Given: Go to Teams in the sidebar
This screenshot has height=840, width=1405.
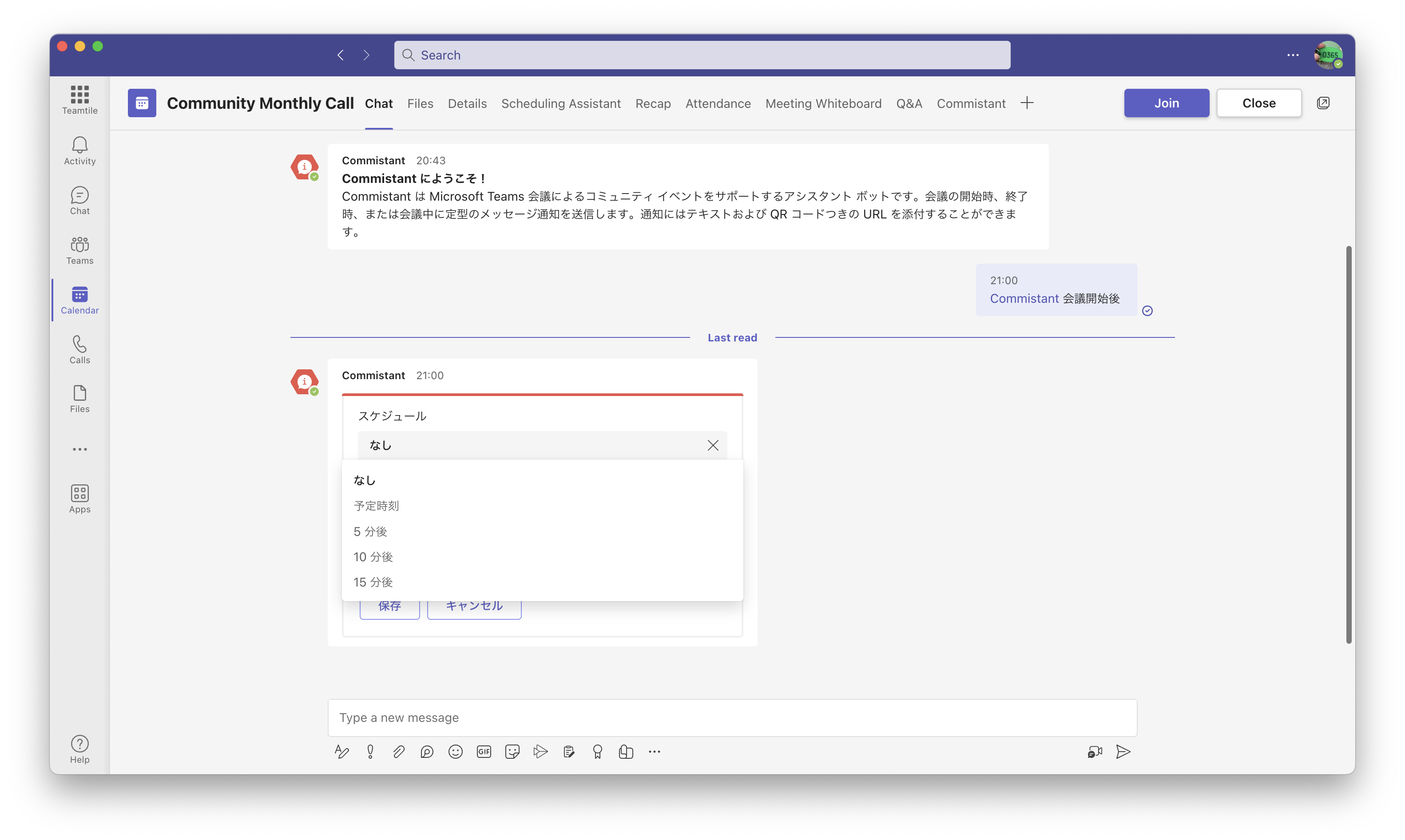Looking at the screenshot, I should pos(80,250).
